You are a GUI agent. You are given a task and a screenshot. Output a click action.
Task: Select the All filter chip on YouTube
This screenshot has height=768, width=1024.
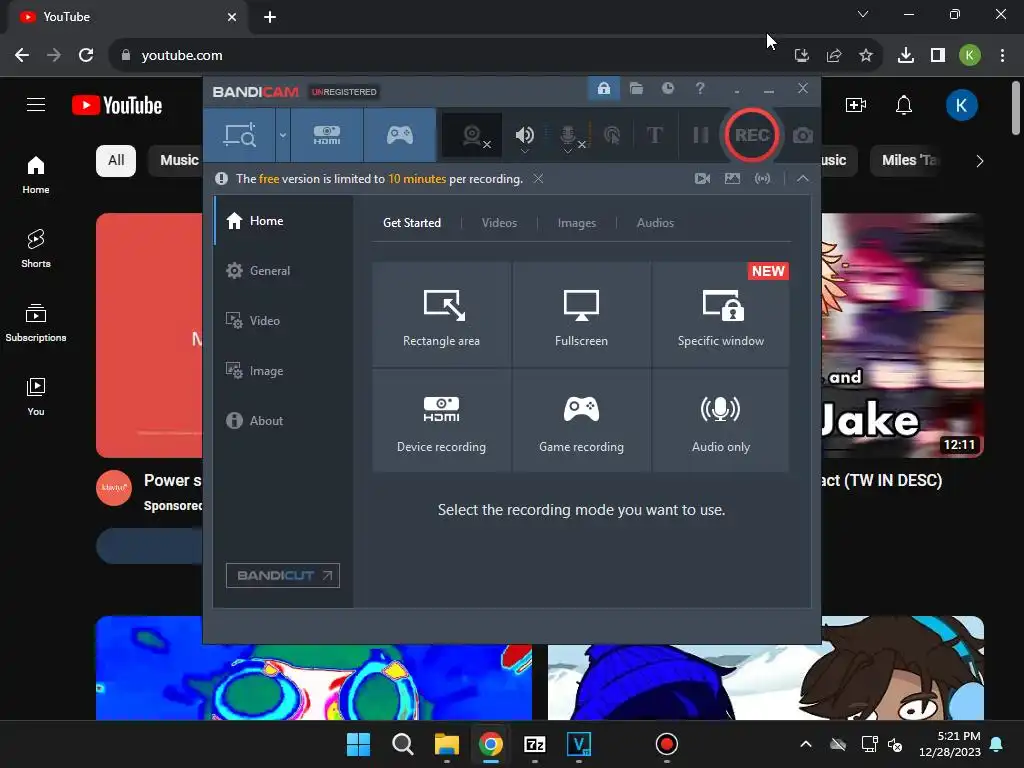116,161
